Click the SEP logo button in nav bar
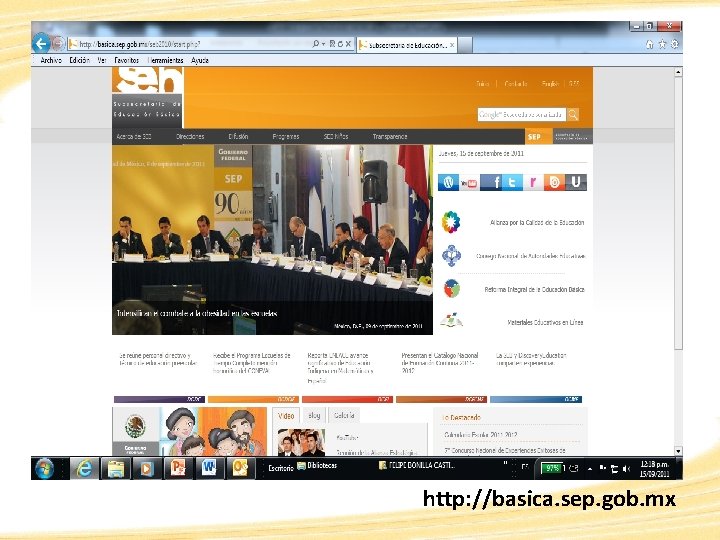 pos(539,136)
